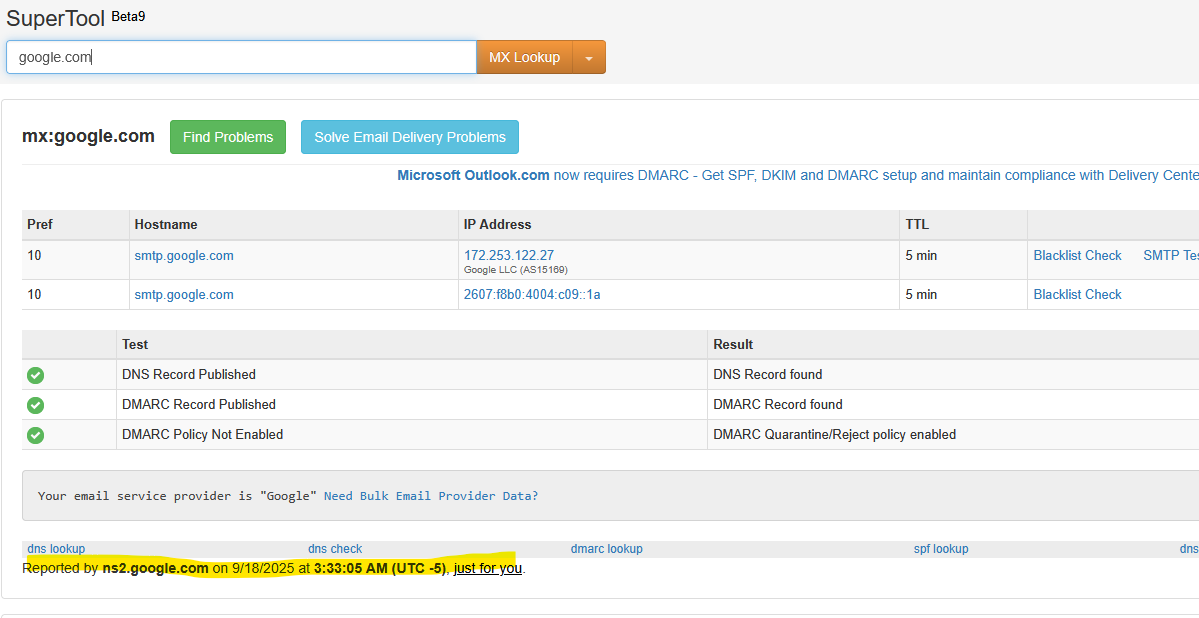Open the spf lookup link
Image resolution: width=1199 pixels, height=618 pixels.
(941, 548)
